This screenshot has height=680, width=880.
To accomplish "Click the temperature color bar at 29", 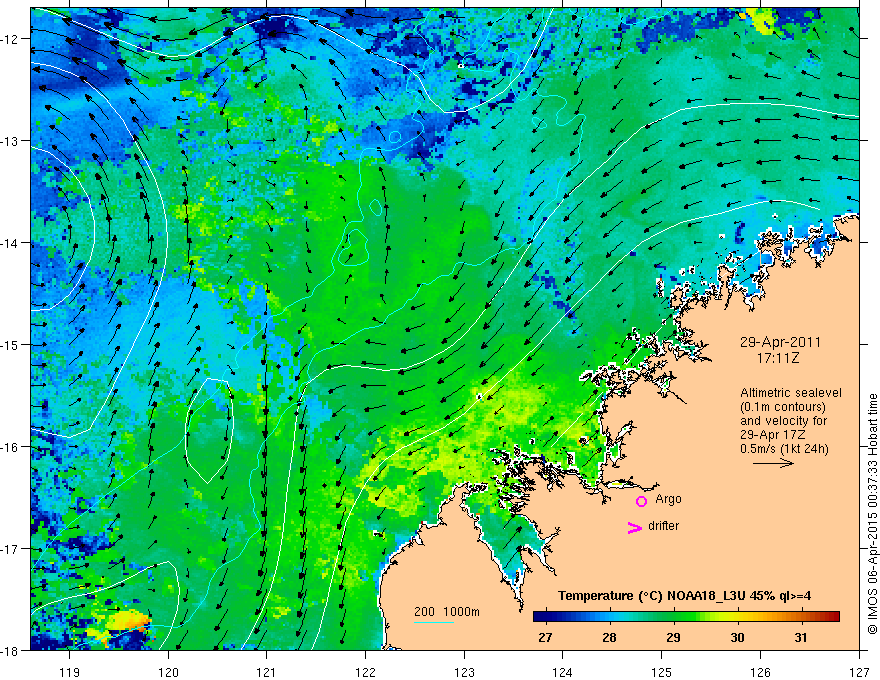I will pos(673,616).
